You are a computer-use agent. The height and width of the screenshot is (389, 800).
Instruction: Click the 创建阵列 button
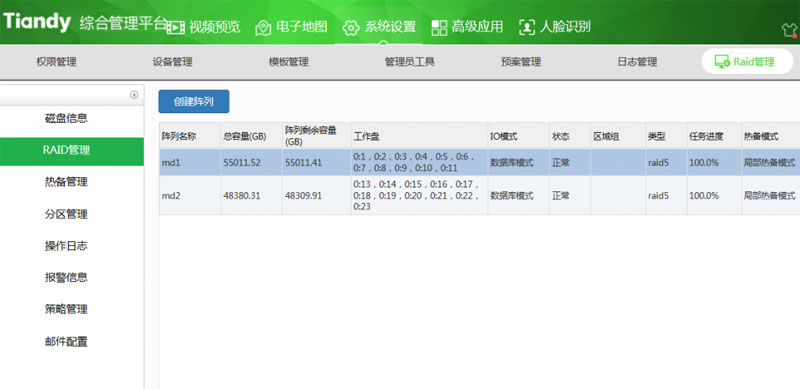click(x=194, y=102)
